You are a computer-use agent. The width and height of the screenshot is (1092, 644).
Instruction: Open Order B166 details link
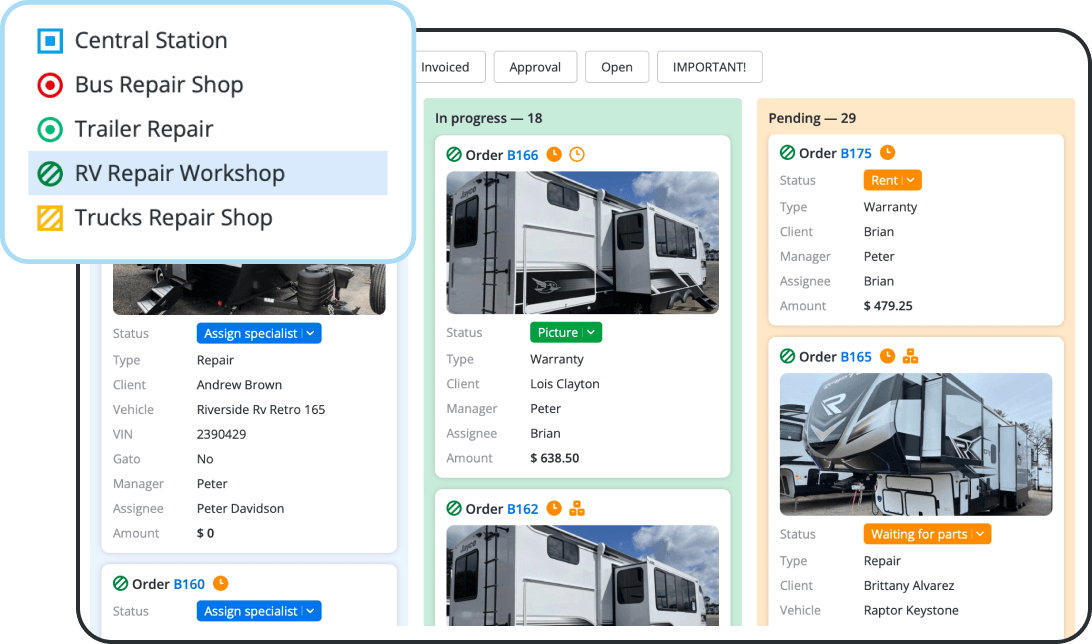521,155
